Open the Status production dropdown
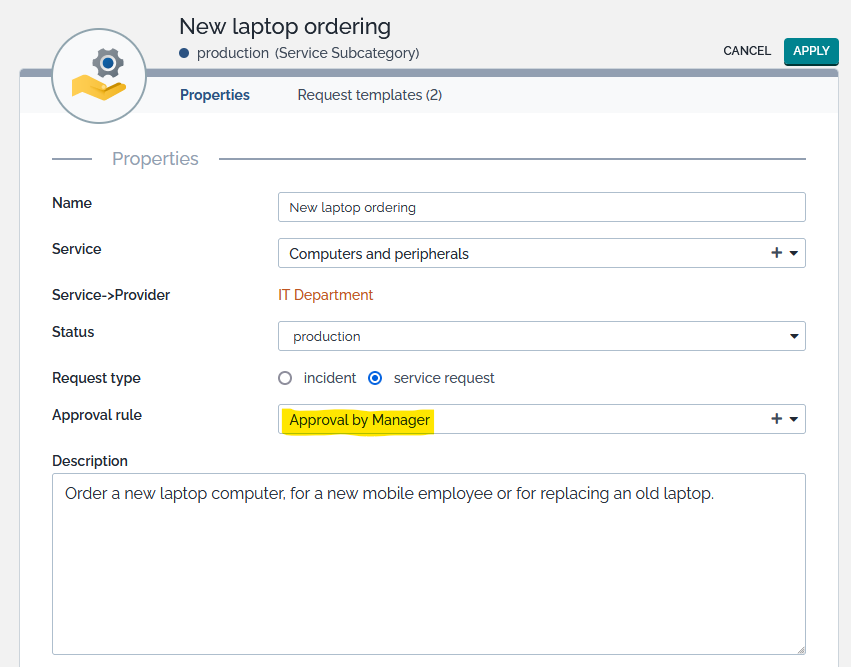The height and width of the screenshot is (667, 851). 541,336
